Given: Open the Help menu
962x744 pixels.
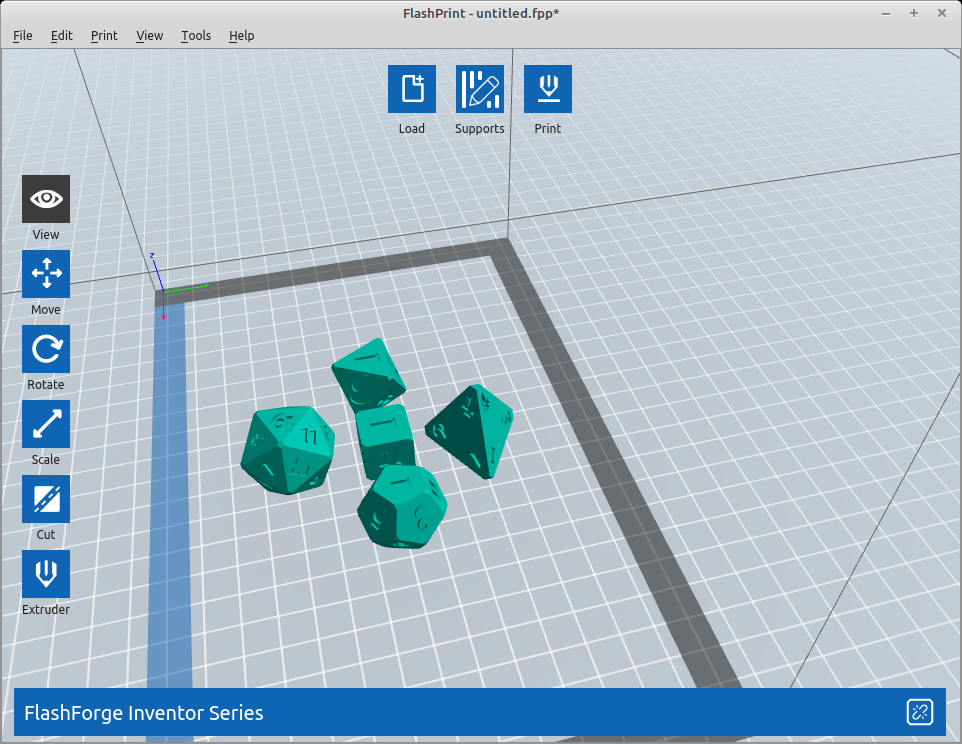Looking at the screenshot, I should coord(241,35).
